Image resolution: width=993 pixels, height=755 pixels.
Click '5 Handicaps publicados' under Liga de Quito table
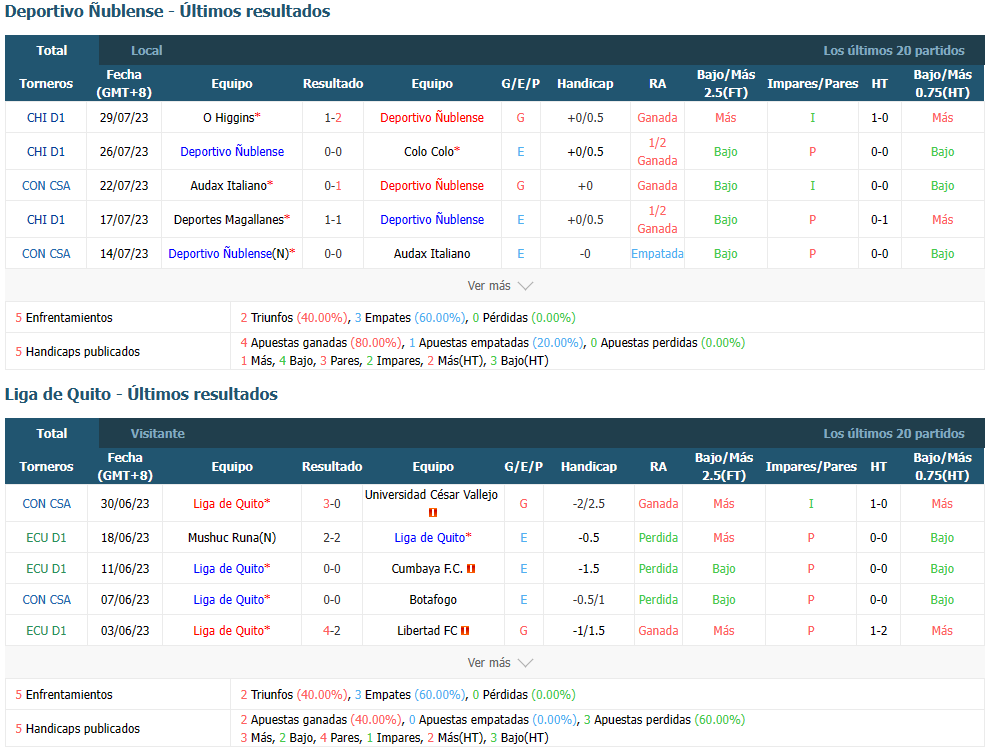click(x=77, y=729)
